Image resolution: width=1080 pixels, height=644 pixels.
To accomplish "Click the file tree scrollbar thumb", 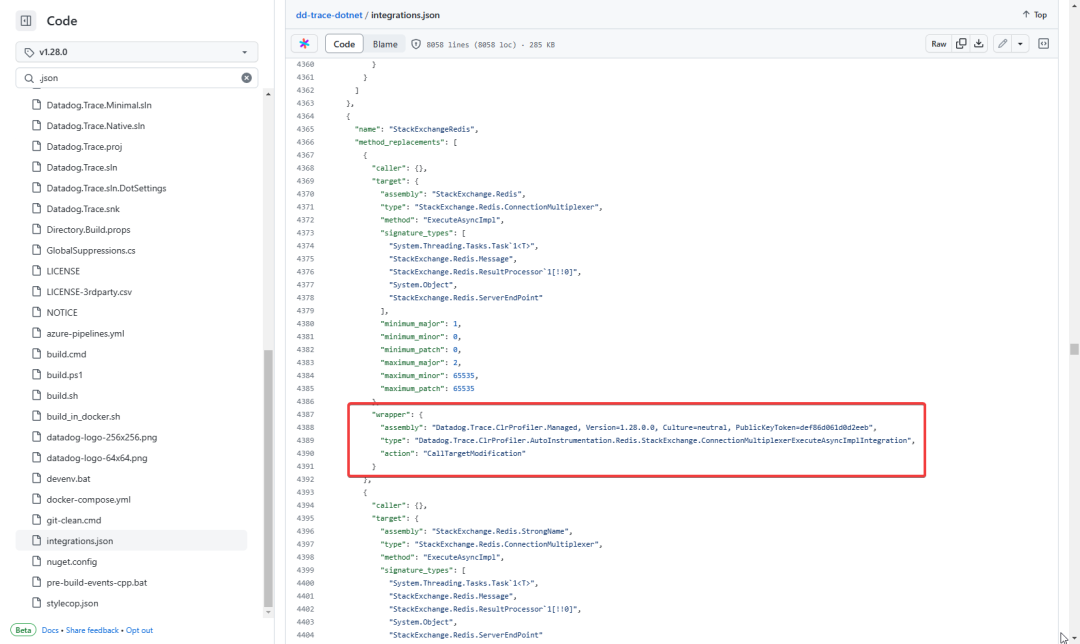I will [x=268, y=478].
